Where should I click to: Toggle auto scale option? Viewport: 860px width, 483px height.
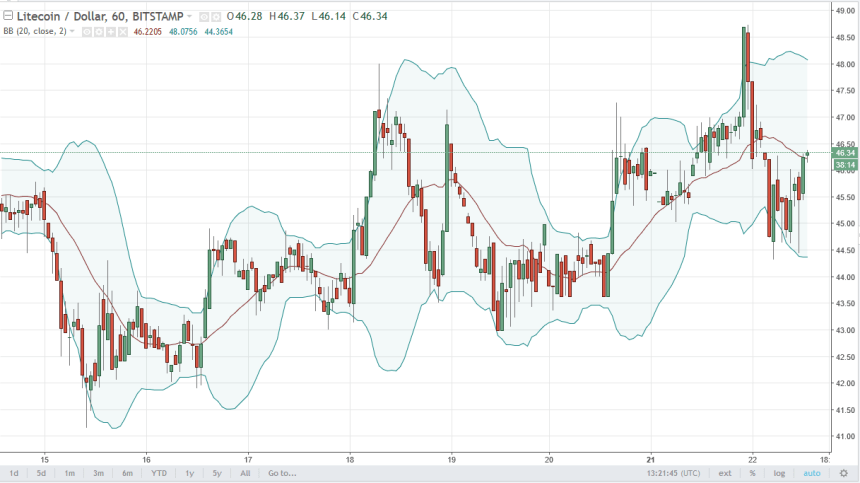[811, 473]
